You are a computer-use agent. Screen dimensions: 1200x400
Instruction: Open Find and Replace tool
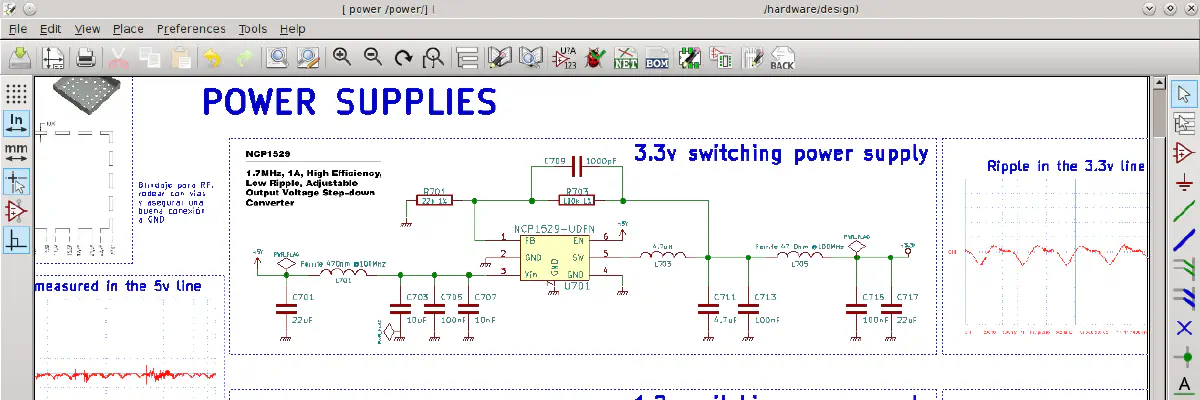[x=308, y=58]
